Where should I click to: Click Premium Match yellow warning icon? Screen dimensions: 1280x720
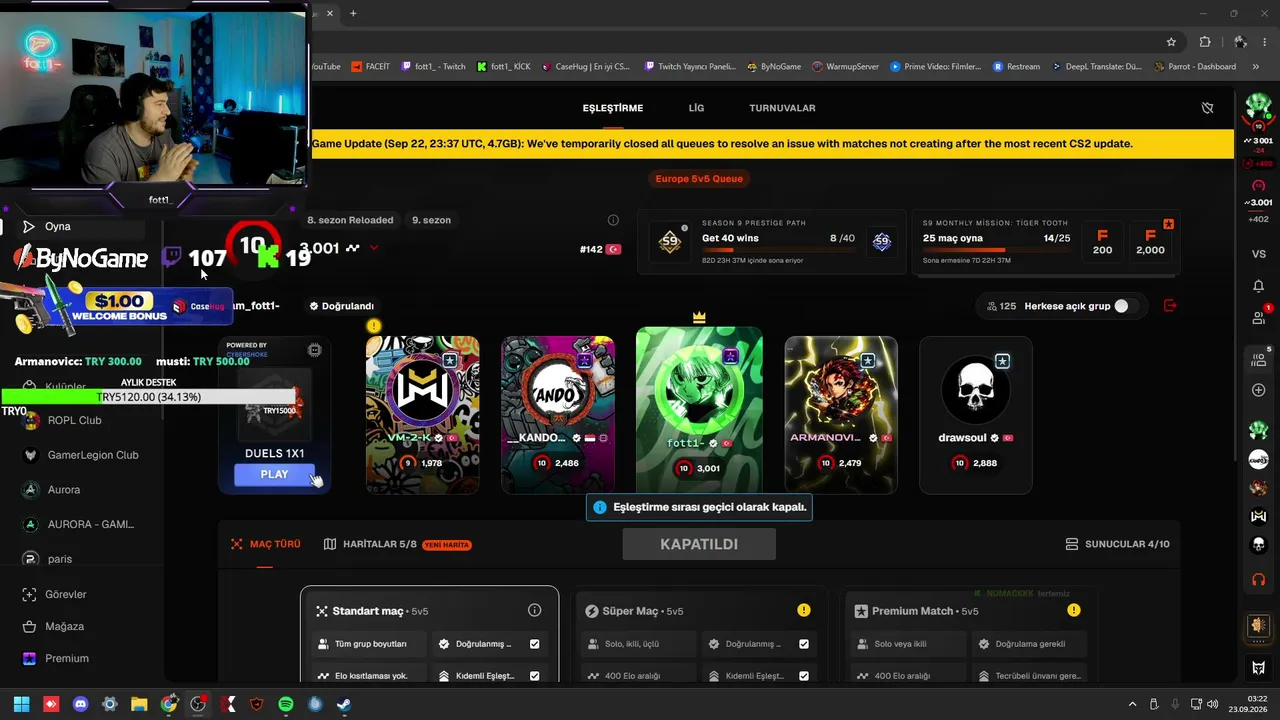point(1073,610)
